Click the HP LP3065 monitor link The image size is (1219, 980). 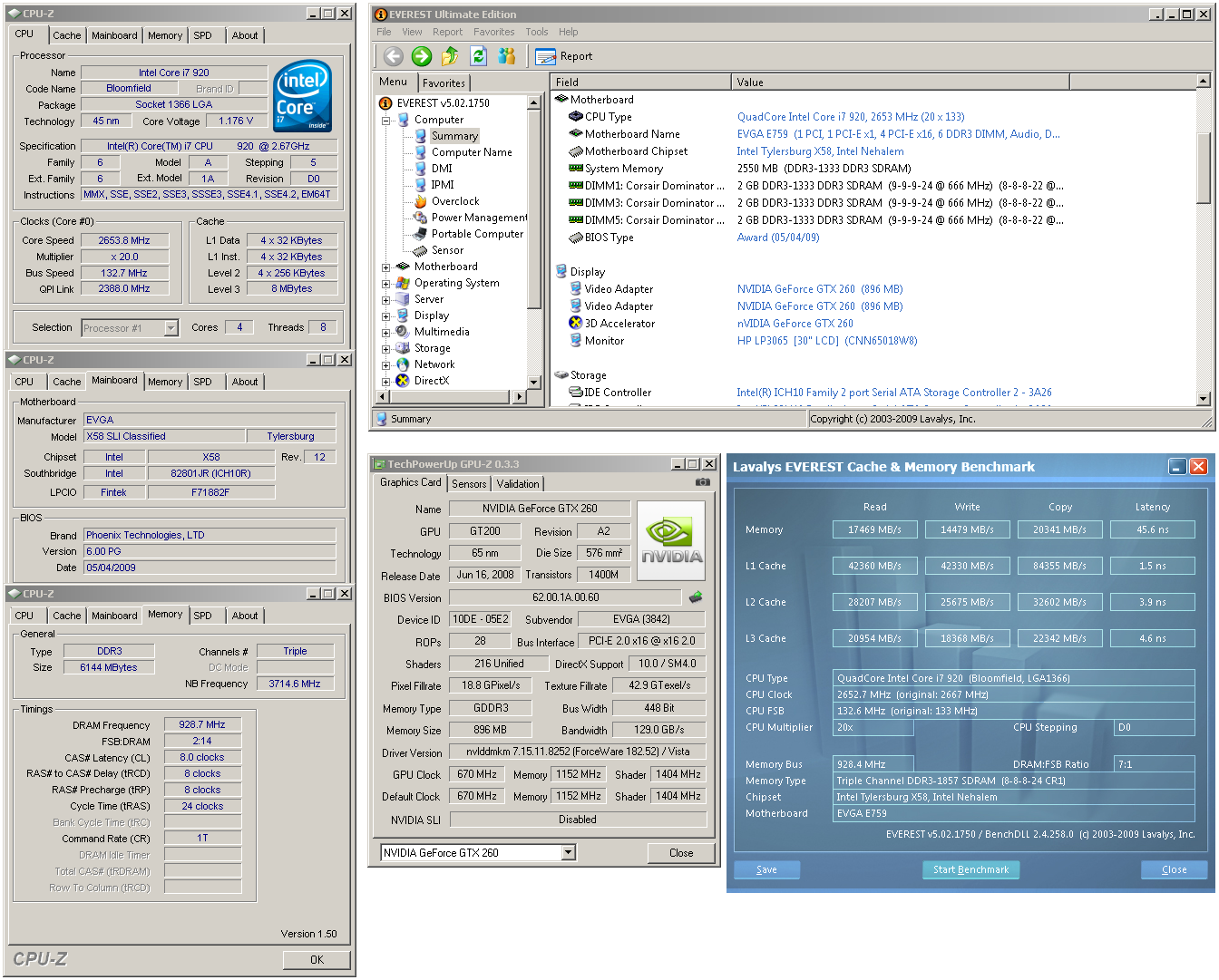(827, 341)
